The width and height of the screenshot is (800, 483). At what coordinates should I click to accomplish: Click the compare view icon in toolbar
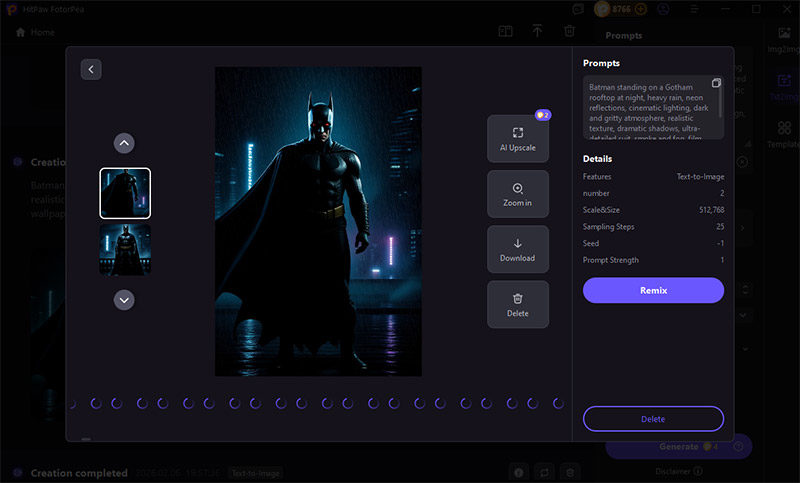point(505,32)
